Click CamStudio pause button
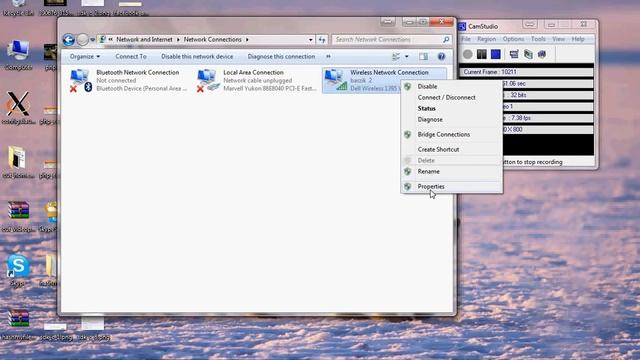 [x=482, y=54]
